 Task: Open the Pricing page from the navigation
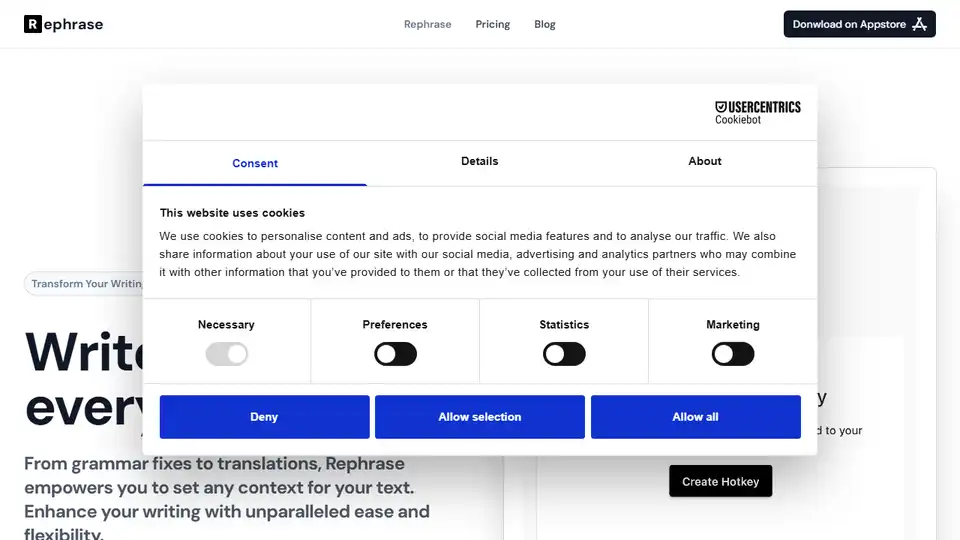click(x=493, y=24)
